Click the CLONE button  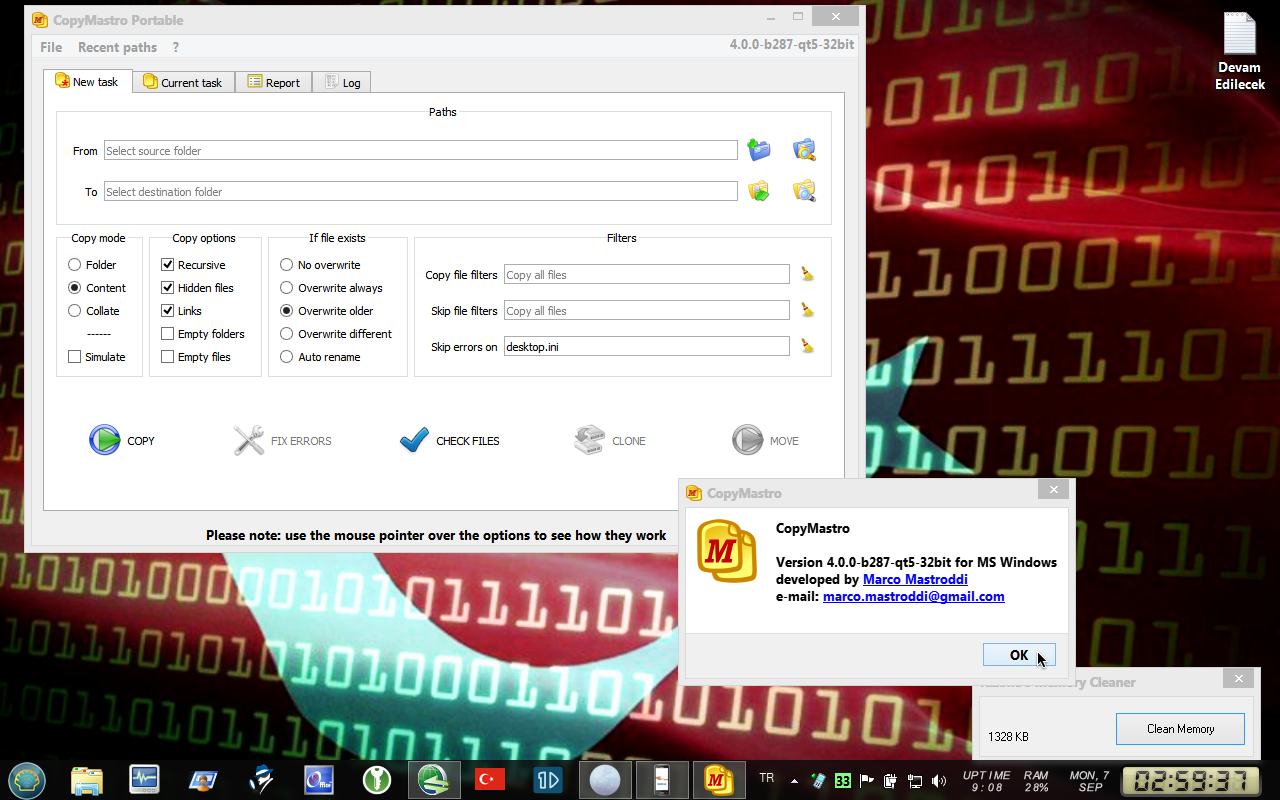tap(609, 441)
